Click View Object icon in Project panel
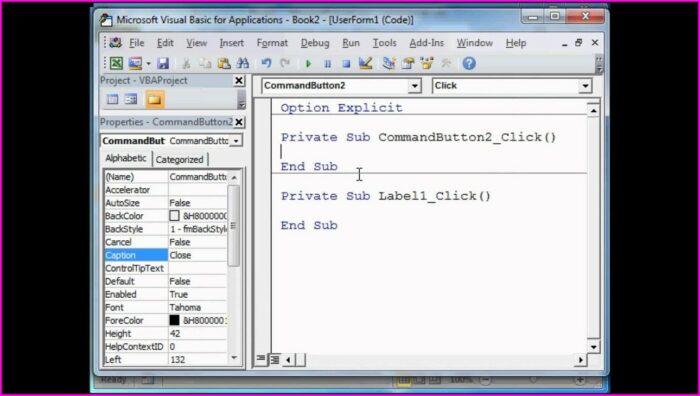Viewport: 700px width, 396px height. pyautogui.click(x=131, y=99)
